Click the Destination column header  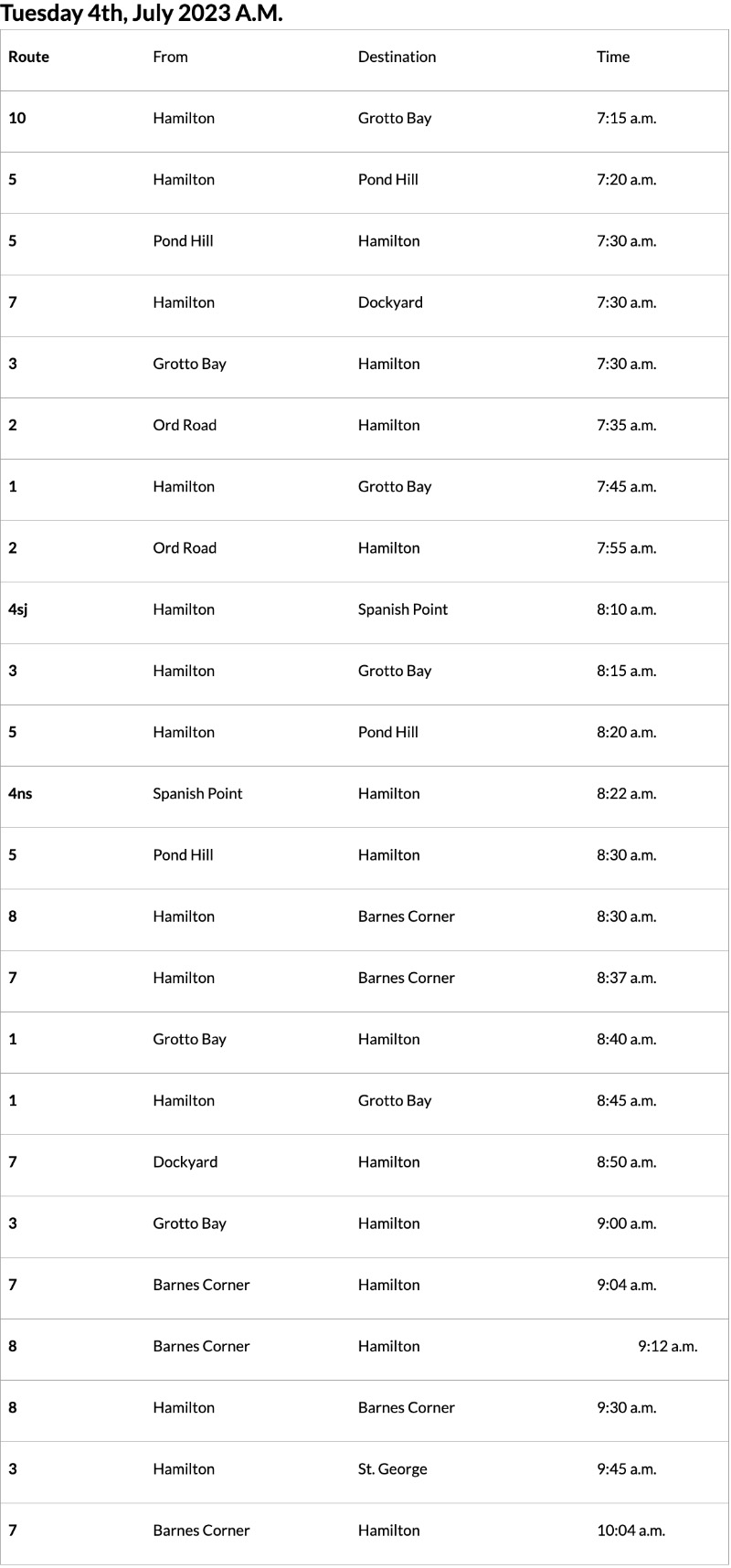(x=397, y=57)
